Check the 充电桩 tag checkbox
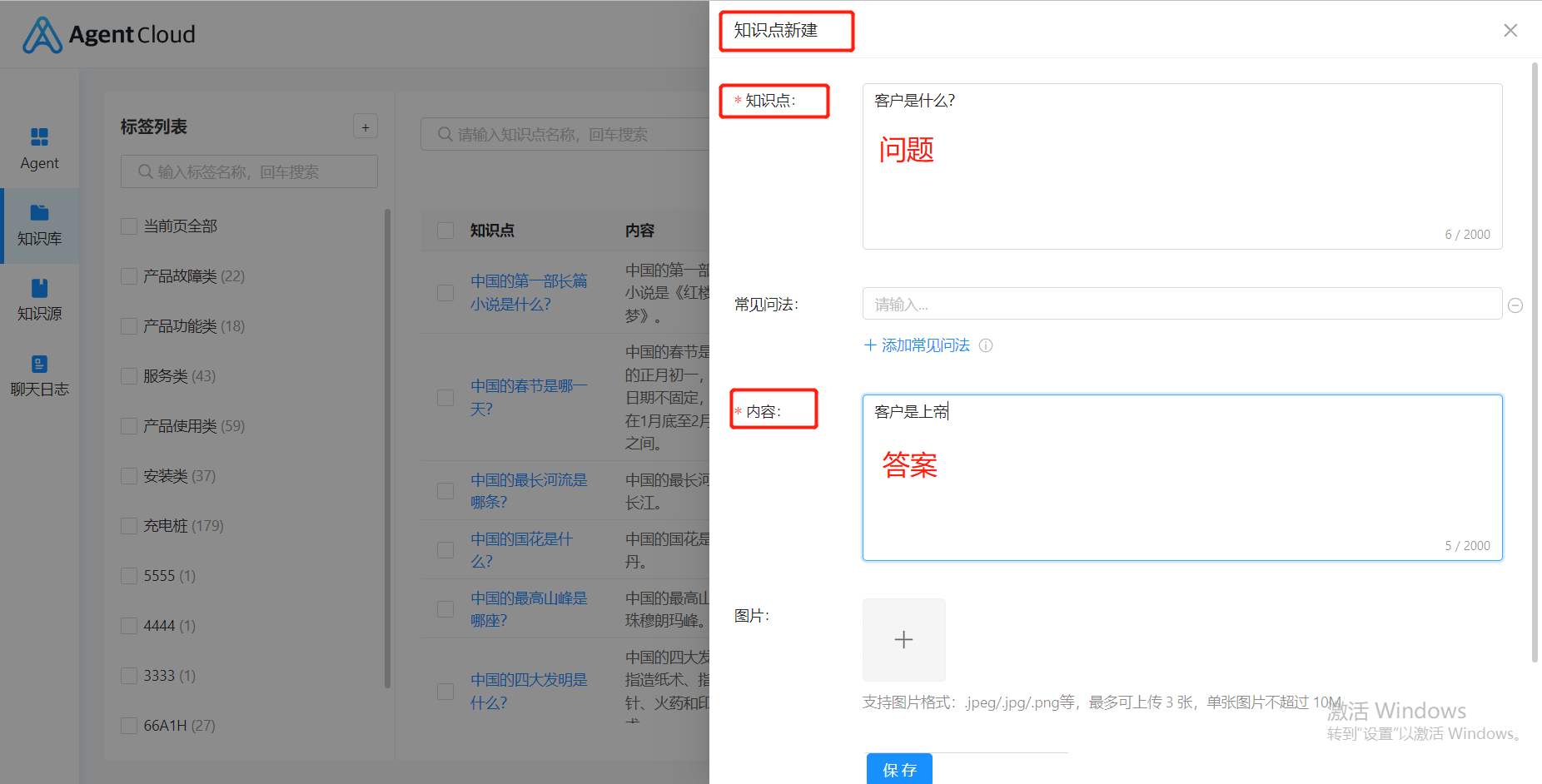The image size is (1542, 784). point(129,526)
